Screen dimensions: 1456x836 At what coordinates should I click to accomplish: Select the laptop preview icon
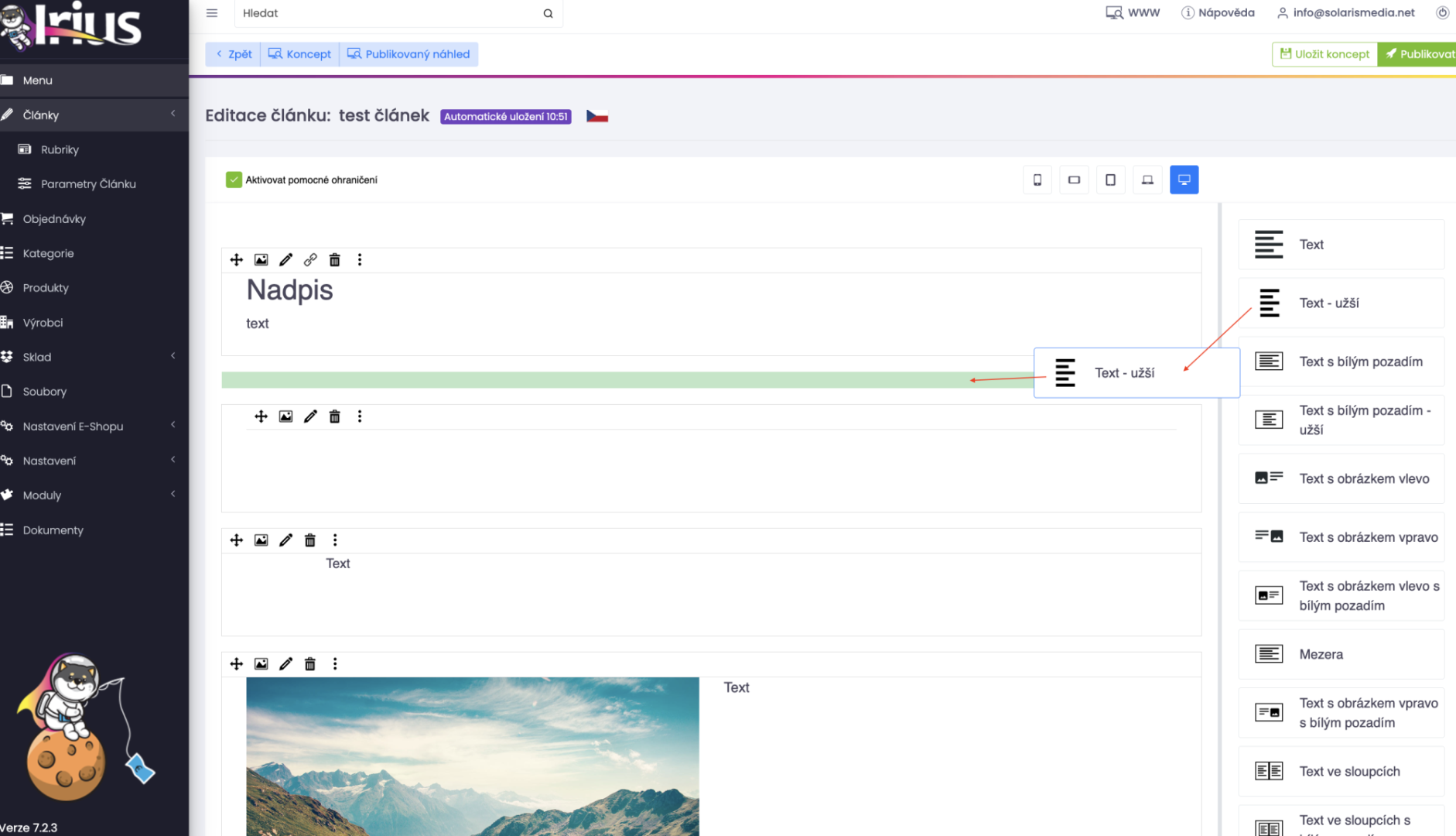[x=1147, y=180]
